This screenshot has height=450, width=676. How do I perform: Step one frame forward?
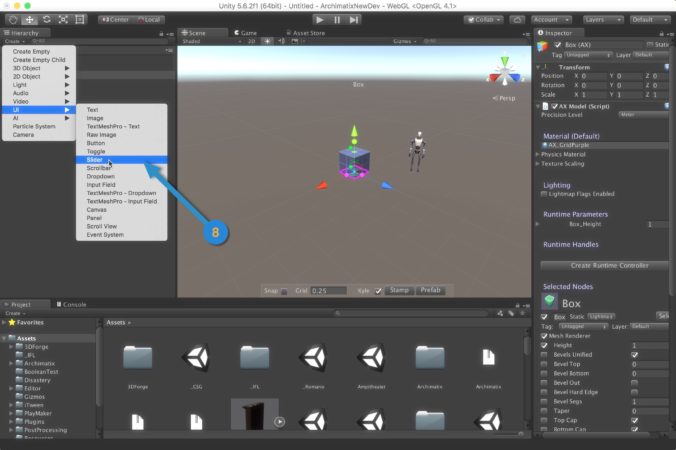point(354,20)
